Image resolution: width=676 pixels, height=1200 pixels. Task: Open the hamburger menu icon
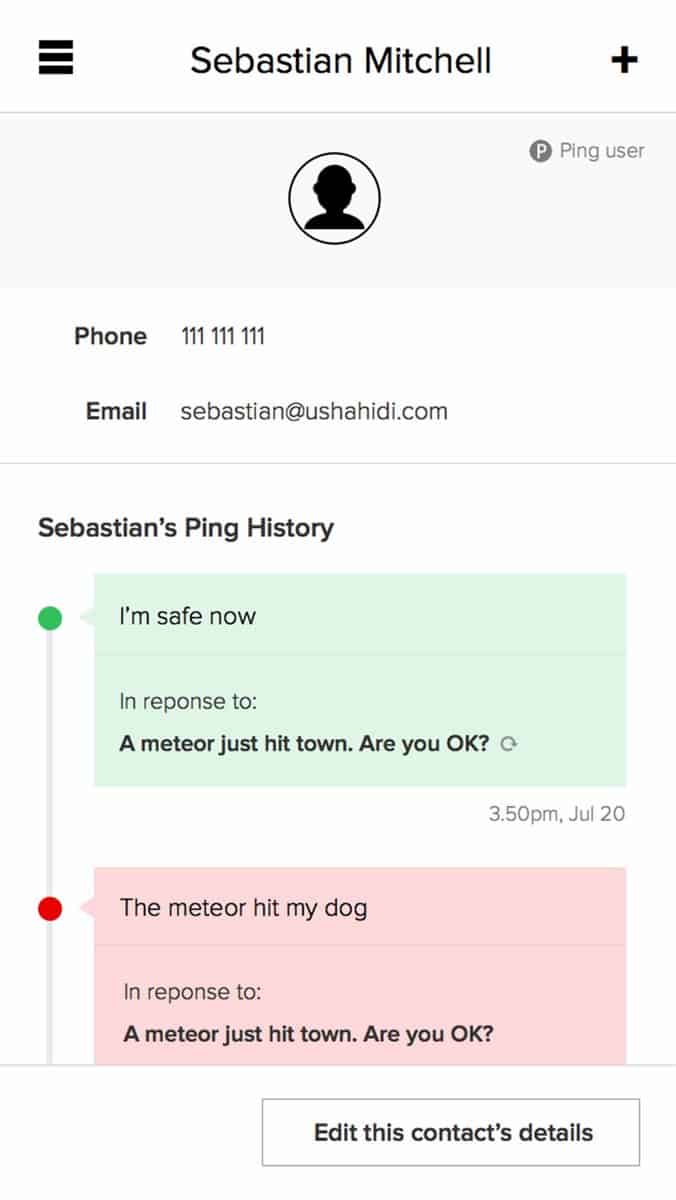pyautogui.click(x=56, y=57)
